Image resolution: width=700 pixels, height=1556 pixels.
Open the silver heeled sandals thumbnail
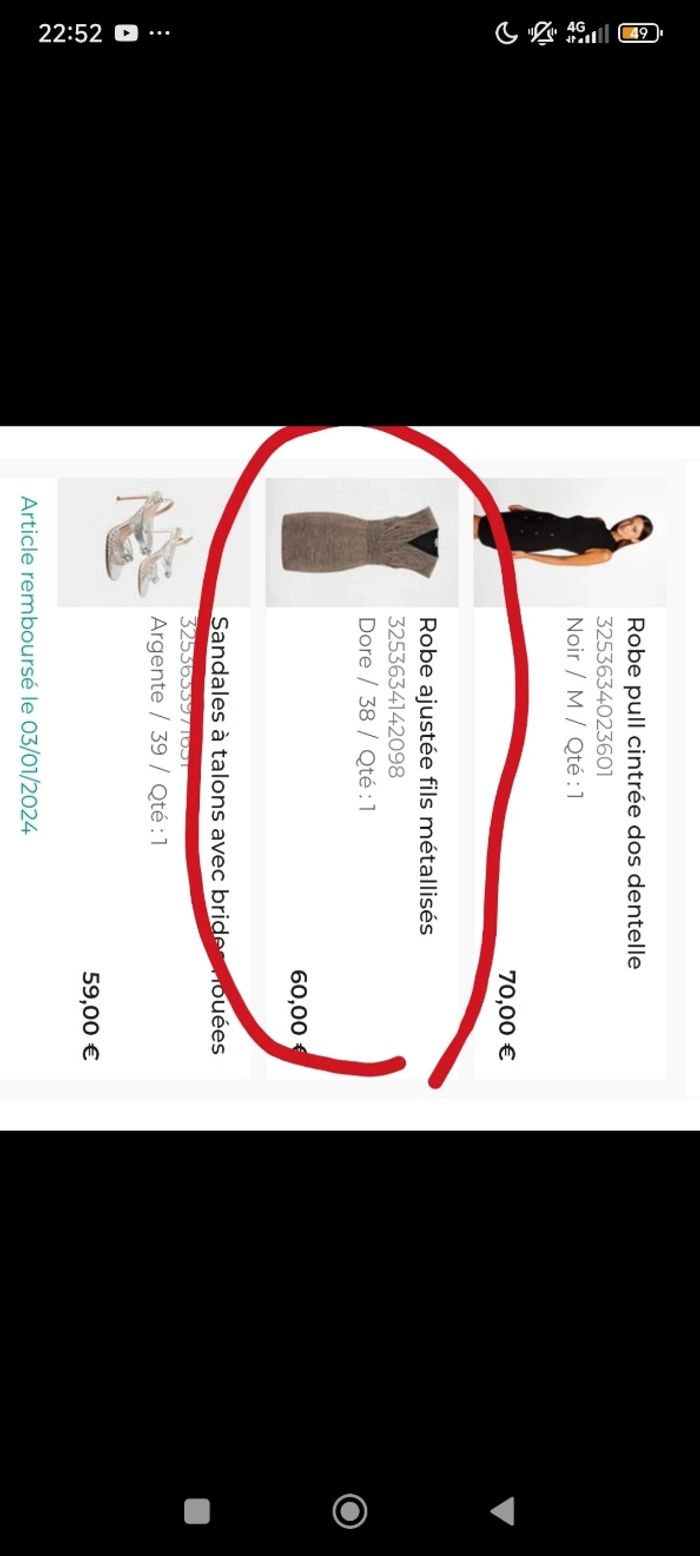(154, 542)
